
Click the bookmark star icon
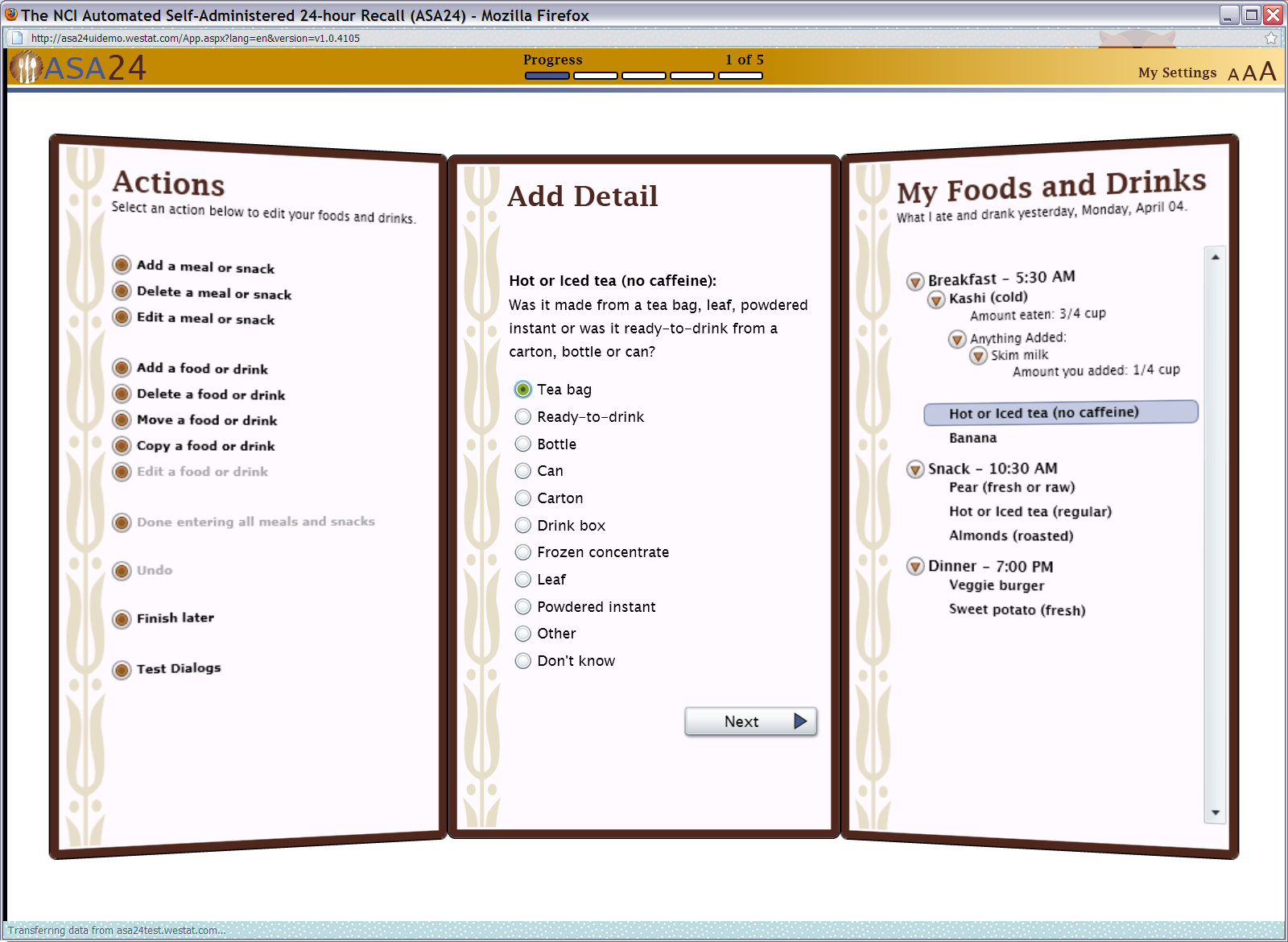(x=1271, y=38)
